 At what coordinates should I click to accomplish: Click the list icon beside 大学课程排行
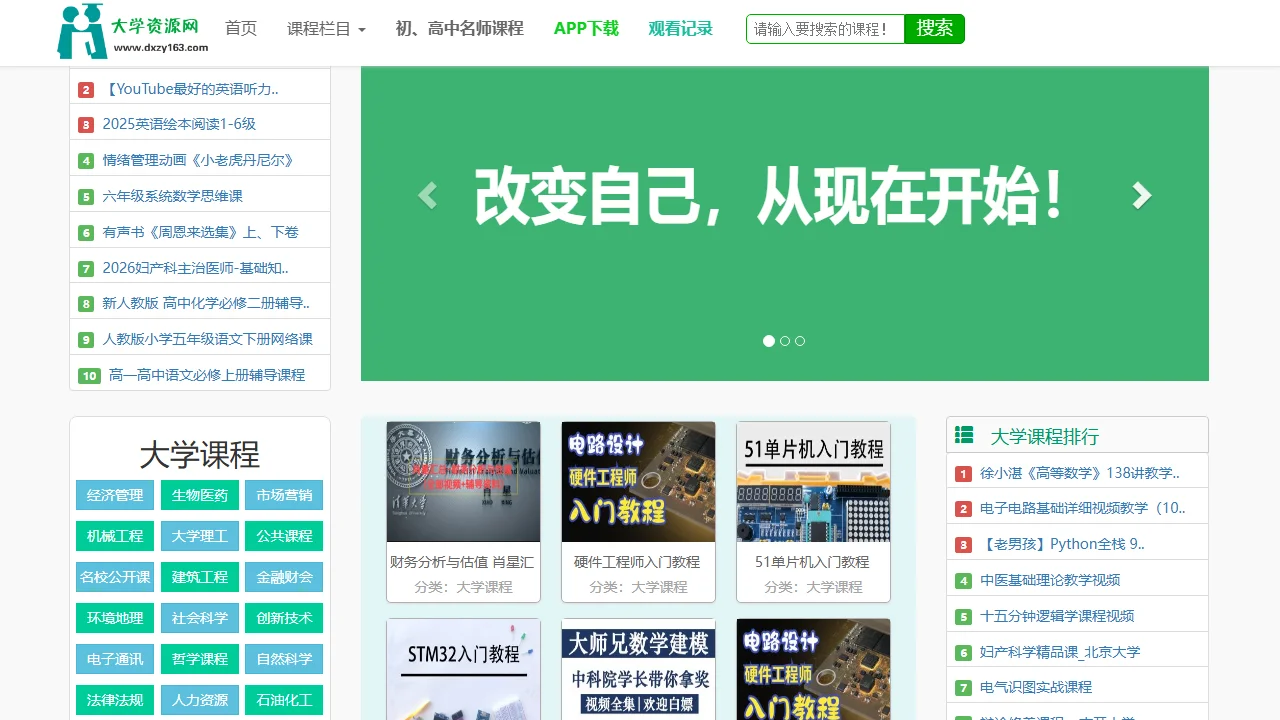[x=963, y=434]
